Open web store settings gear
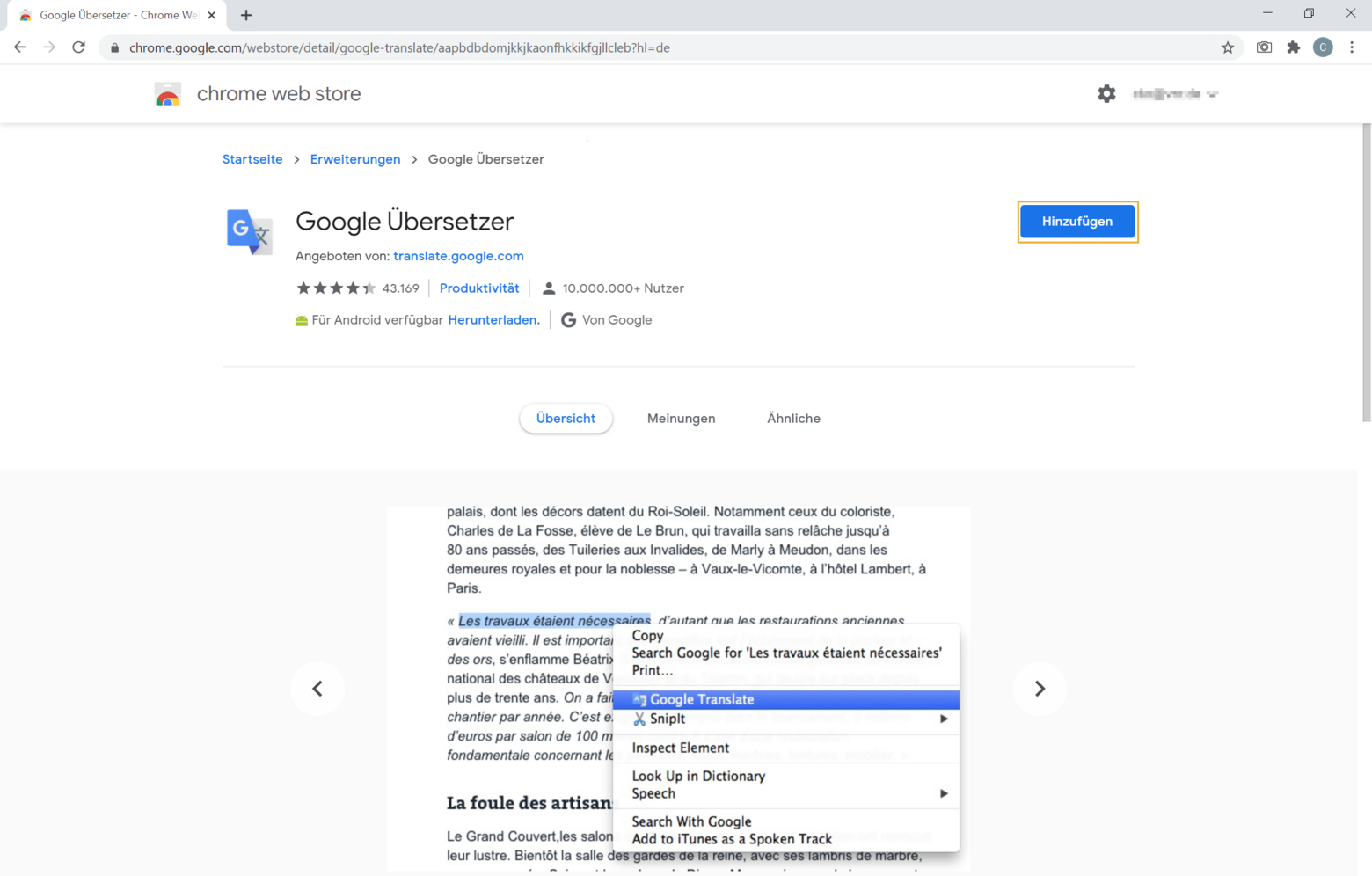 click(x=1106, y=93)
